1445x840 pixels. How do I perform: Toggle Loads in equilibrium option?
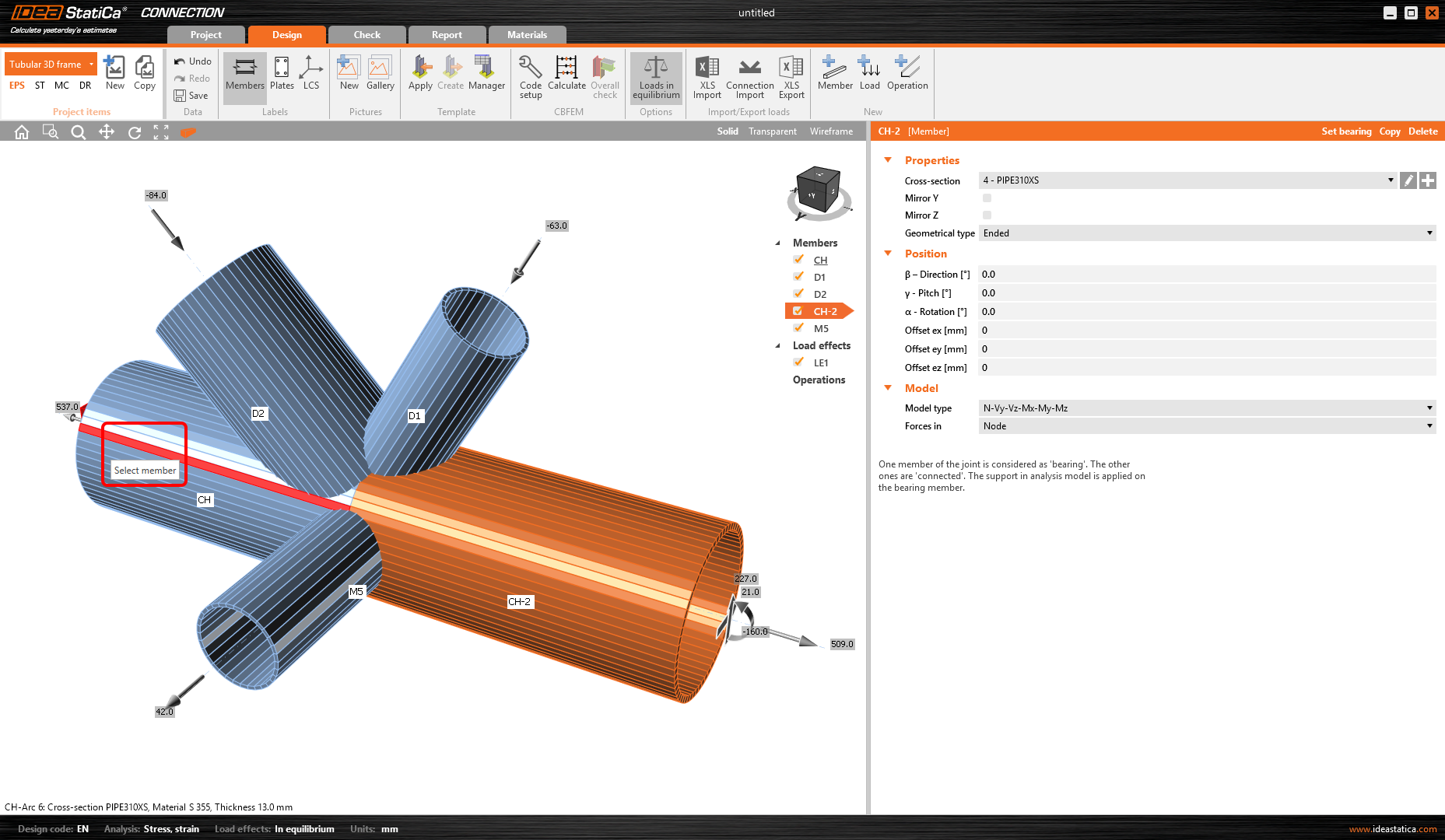[x=656, y=76]
